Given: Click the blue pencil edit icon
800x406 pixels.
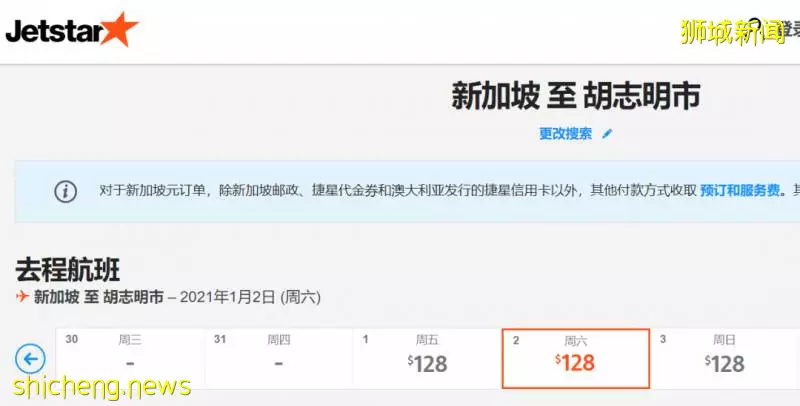Looking at the screenshot, I should tap(607, 134).
